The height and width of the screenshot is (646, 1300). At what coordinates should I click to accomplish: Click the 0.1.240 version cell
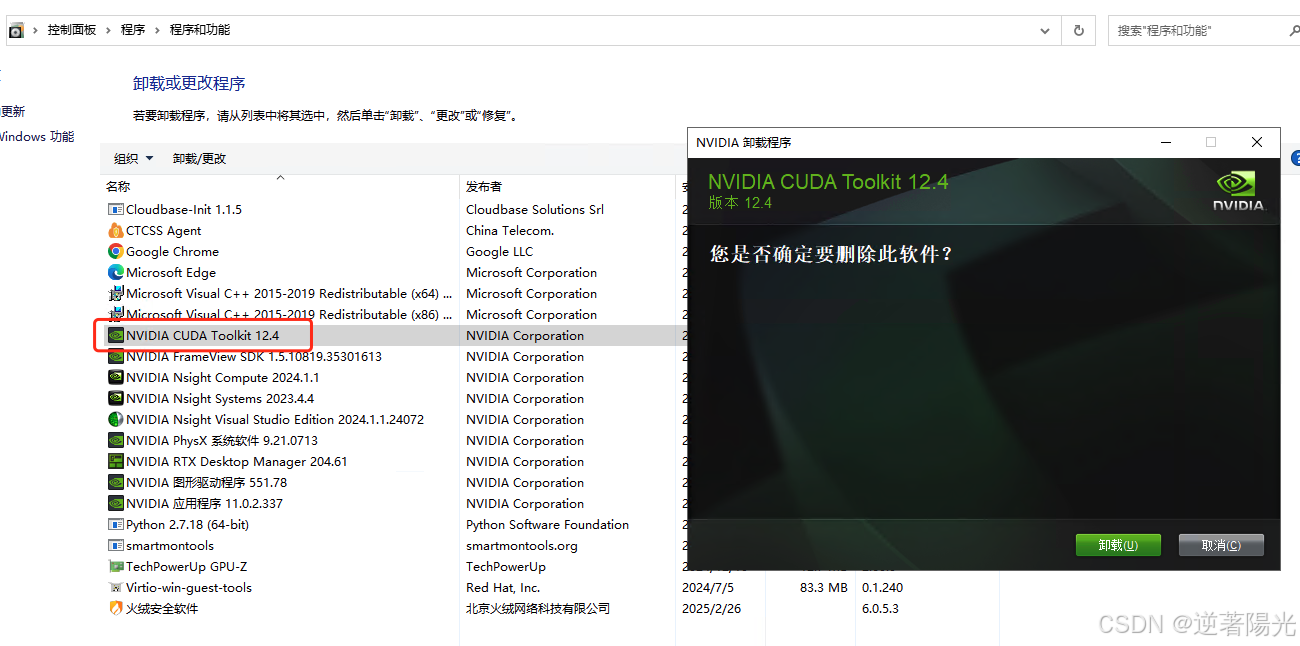pyautogui.click(x=882, y=587)
